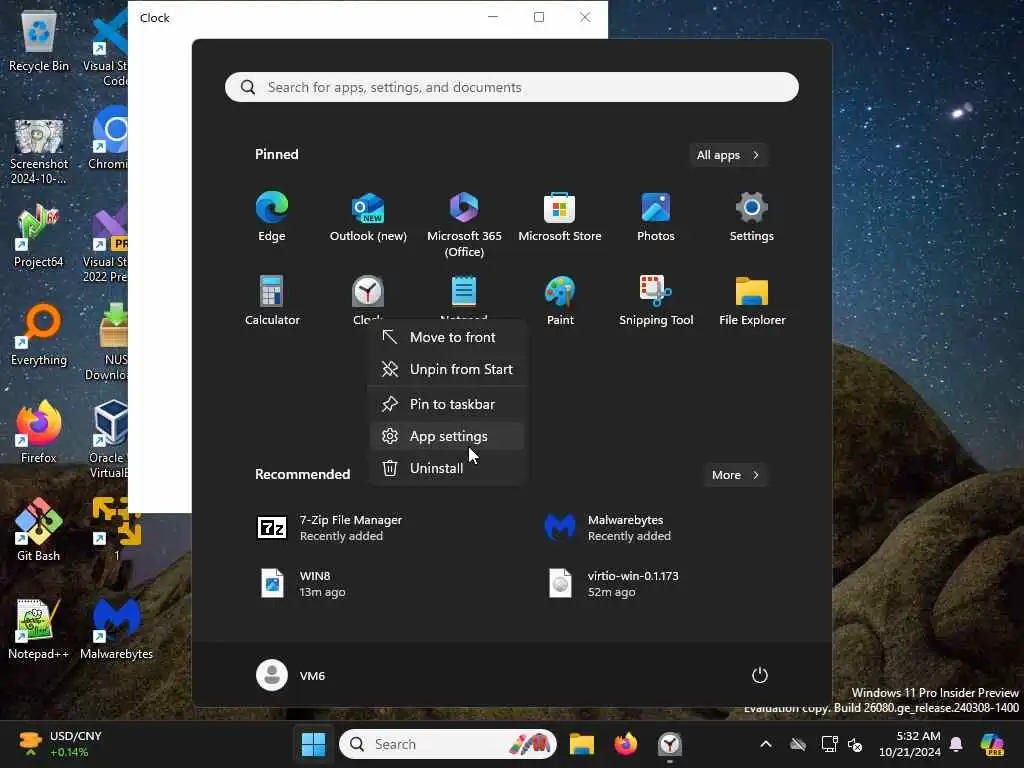Open Notepad pinned app icon
The image size is (1024, 768).
click(464, 291)
